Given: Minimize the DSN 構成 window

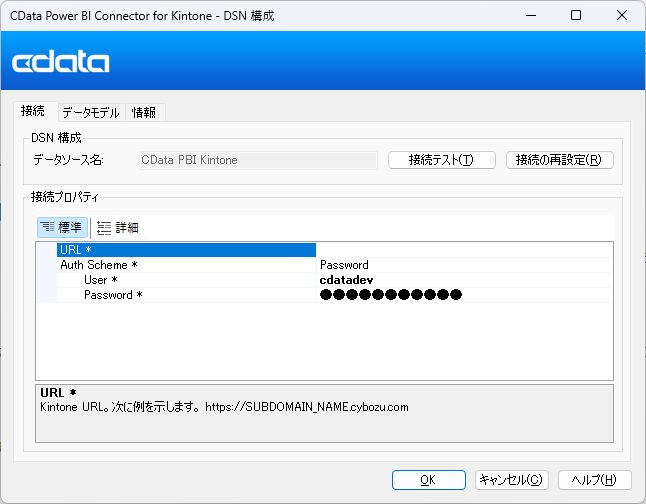Looking at the screenshot, I should (x=531, y=16).
